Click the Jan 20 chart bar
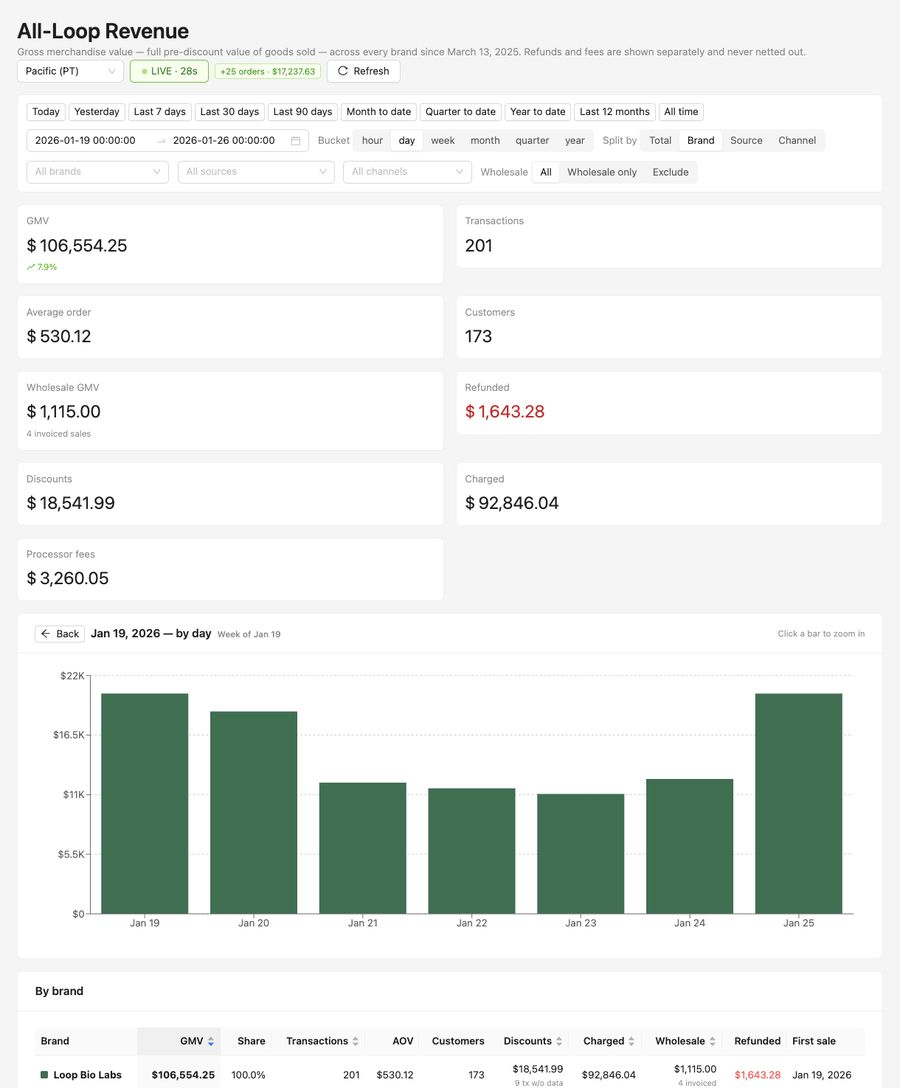Image resolution: width=900 pixels, height=1088 pixels. (x=253, y=813)
